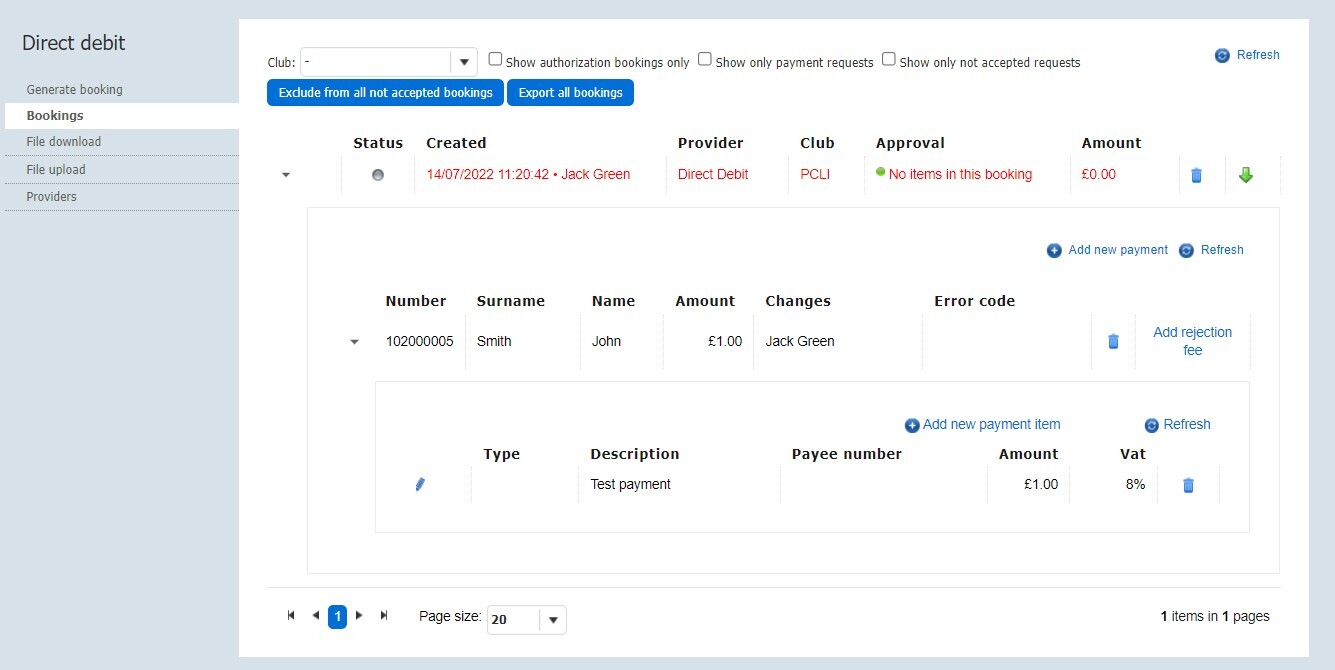Enable Show authorization bookings only
The image size is (1335, 670).
pyautogui.click(x=495, y=60)
